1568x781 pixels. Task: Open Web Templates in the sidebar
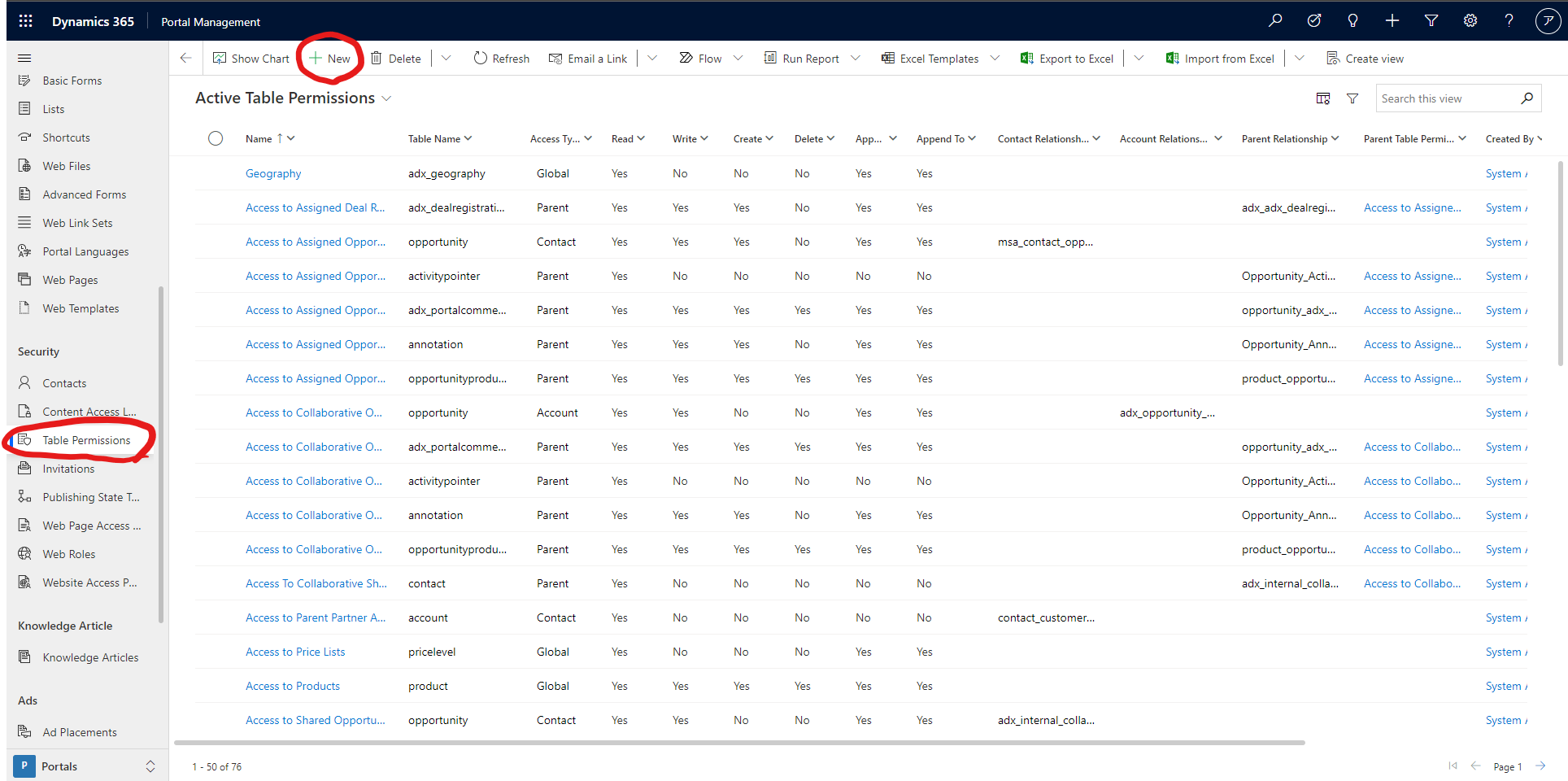[81, 308]
